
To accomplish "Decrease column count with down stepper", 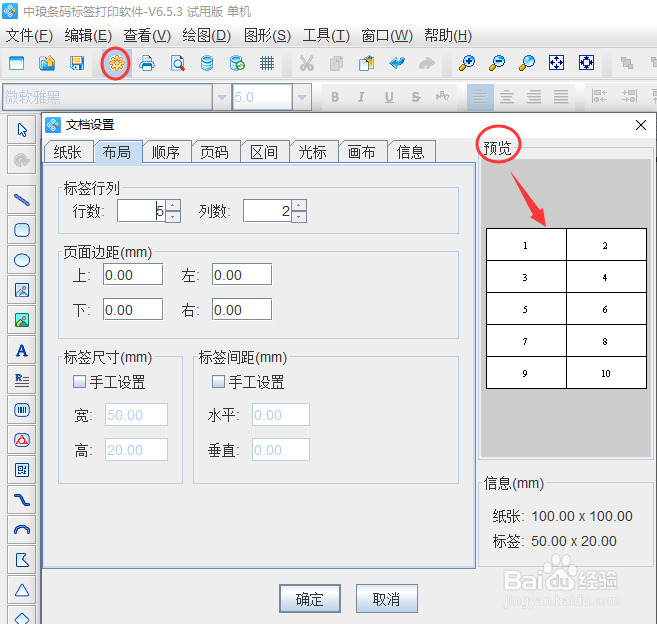I will coord(299,217).
